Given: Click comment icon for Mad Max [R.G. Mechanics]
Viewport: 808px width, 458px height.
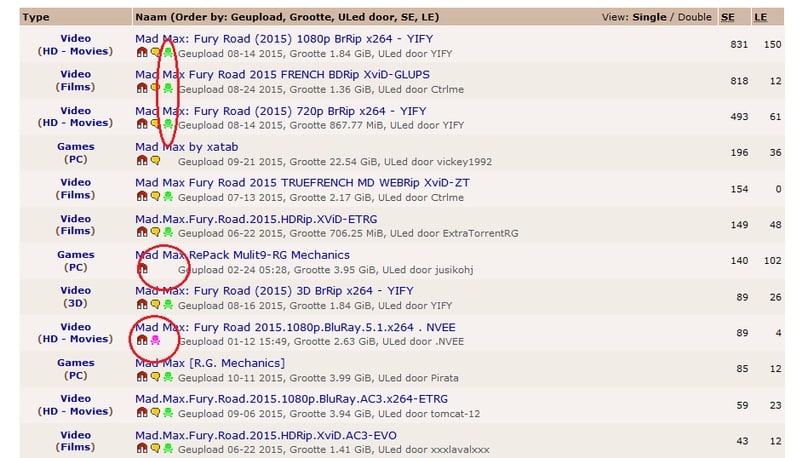Looking at the screenshot, I should pos(155,377).
